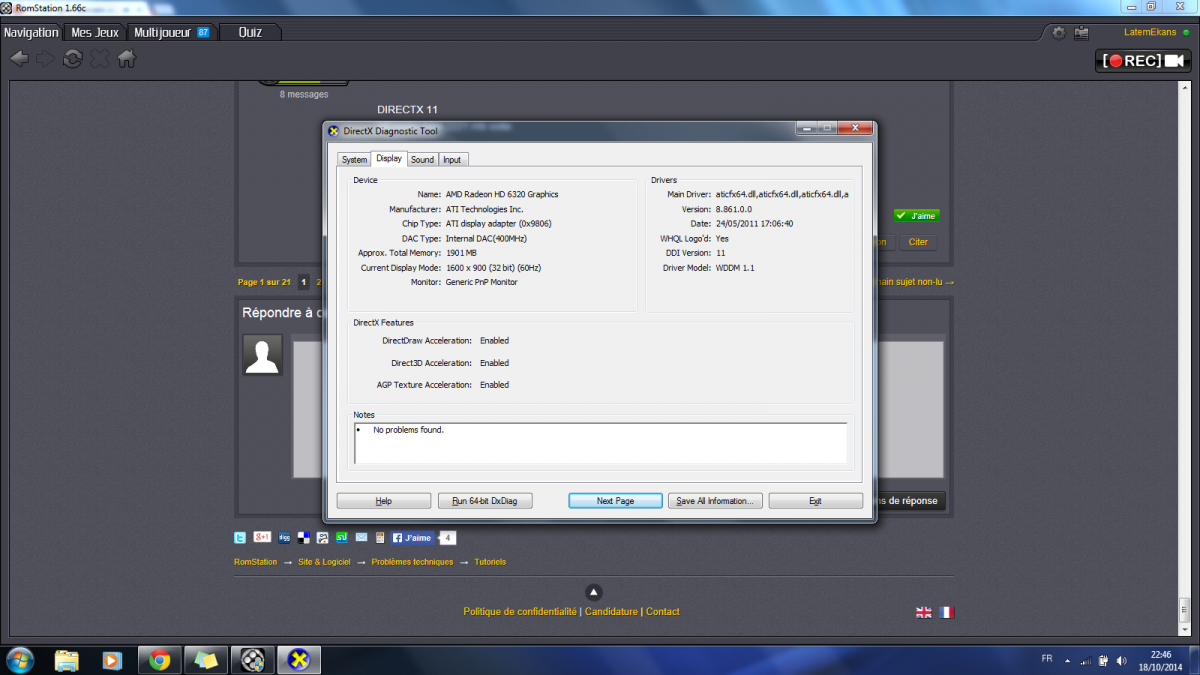Click the LatemEkans username at top right

click(1151, 33)
